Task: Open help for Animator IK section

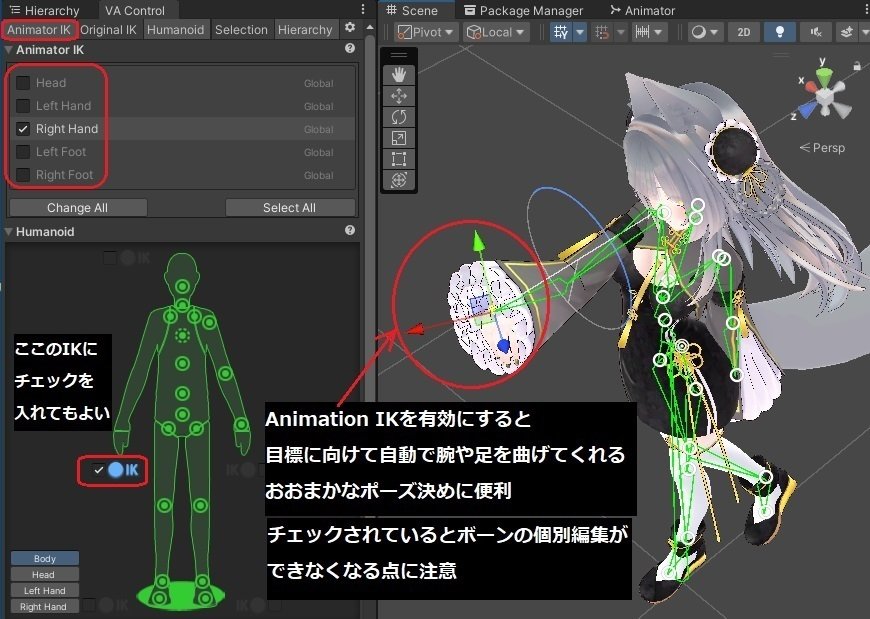Action: tap(350, 48)
